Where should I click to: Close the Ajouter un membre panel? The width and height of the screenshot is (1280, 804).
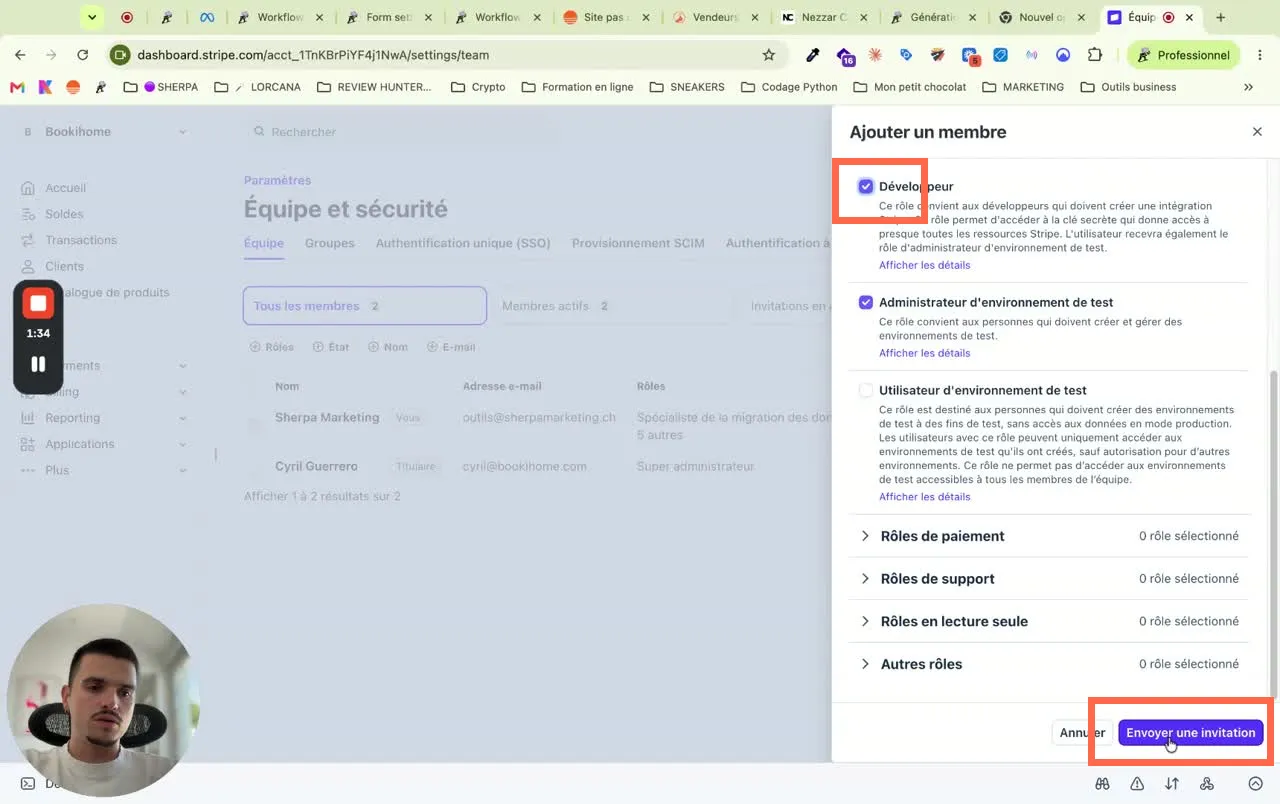[x=1257, y=132]
